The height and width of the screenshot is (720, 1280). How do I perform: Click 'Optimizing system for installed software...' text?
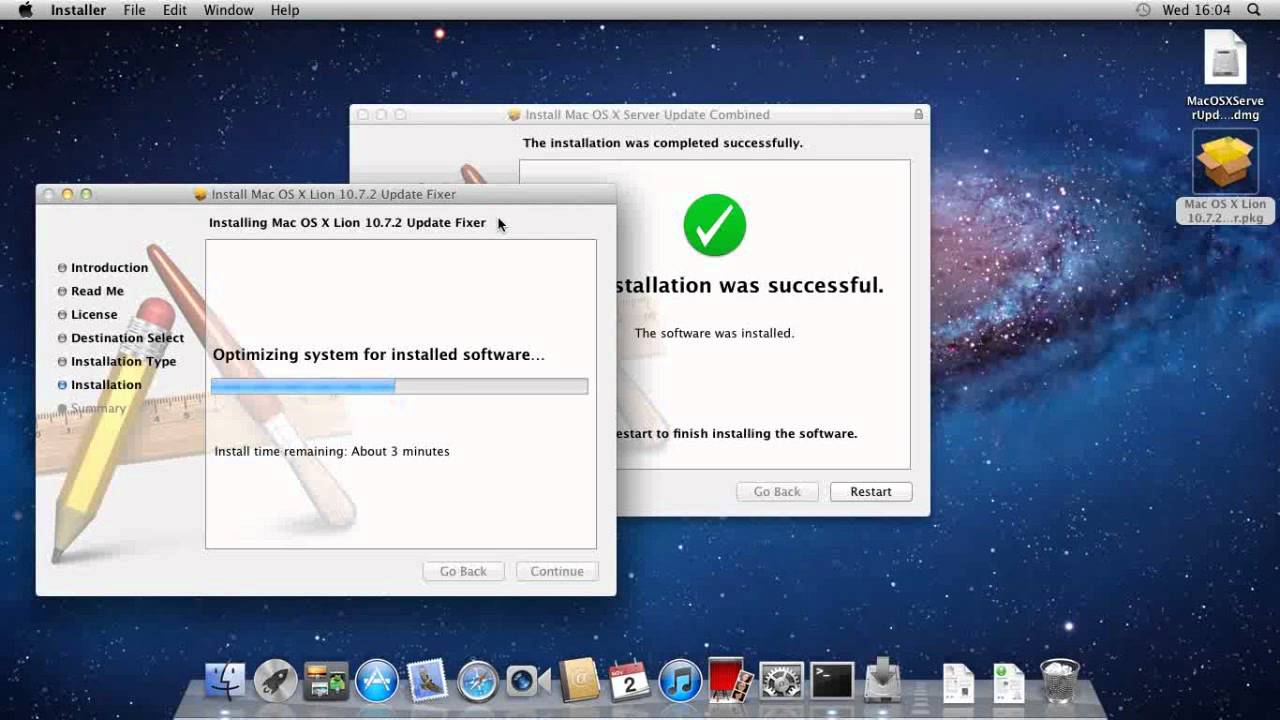tap(379, 354)
